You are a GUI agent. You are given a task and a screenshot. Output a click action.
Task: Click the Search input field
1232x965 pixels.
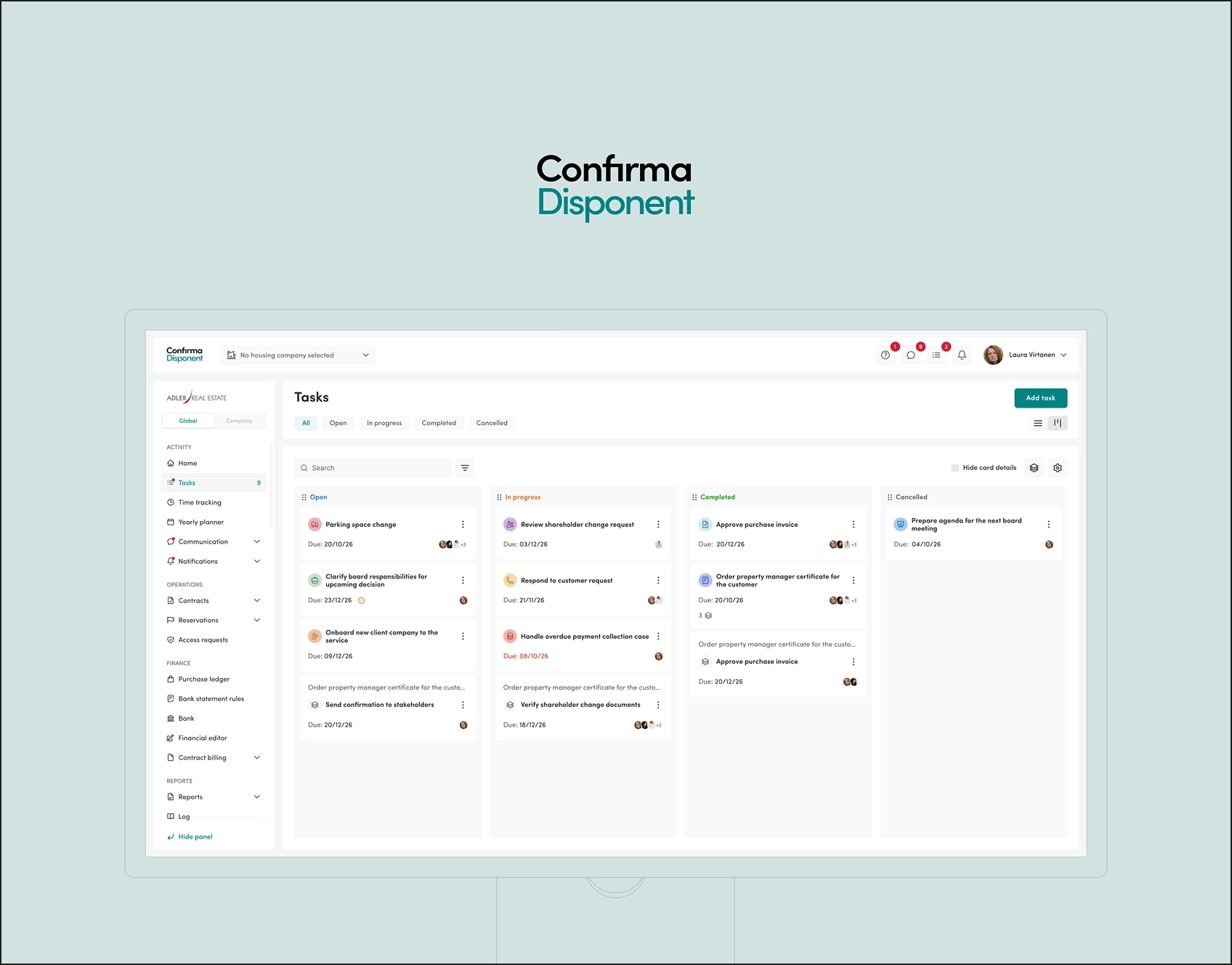(x=373, y=468)
